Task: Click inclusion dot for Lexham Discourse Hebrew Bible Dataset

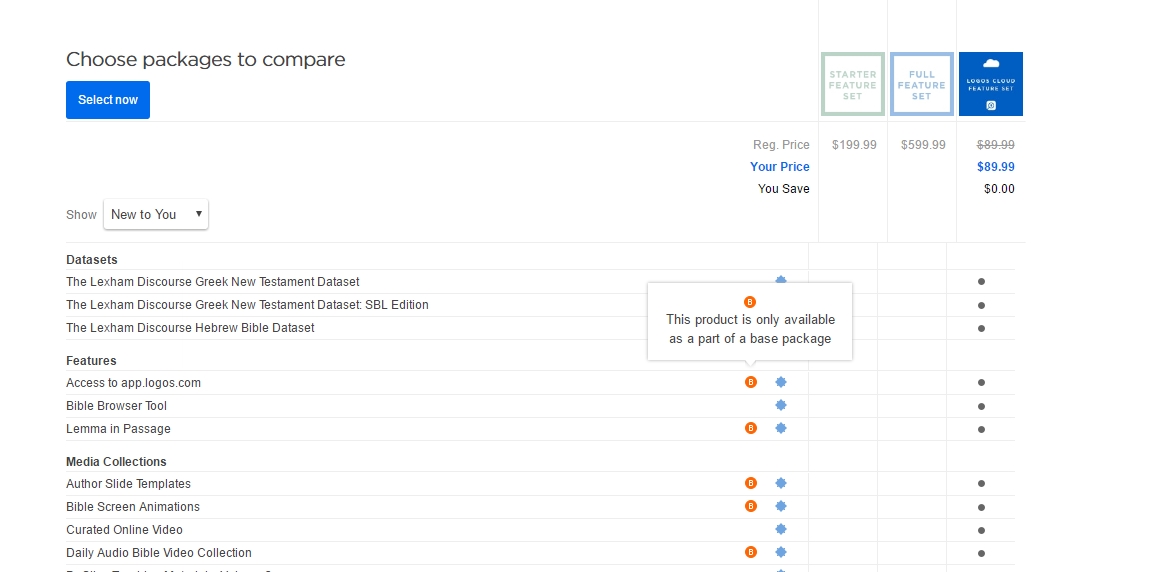Action: (981, 328)
